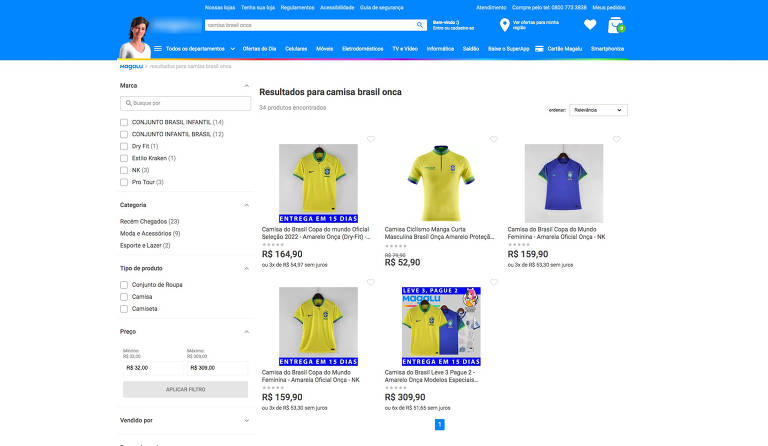Click the maximum price field R$ 309,00

point(216,368)
